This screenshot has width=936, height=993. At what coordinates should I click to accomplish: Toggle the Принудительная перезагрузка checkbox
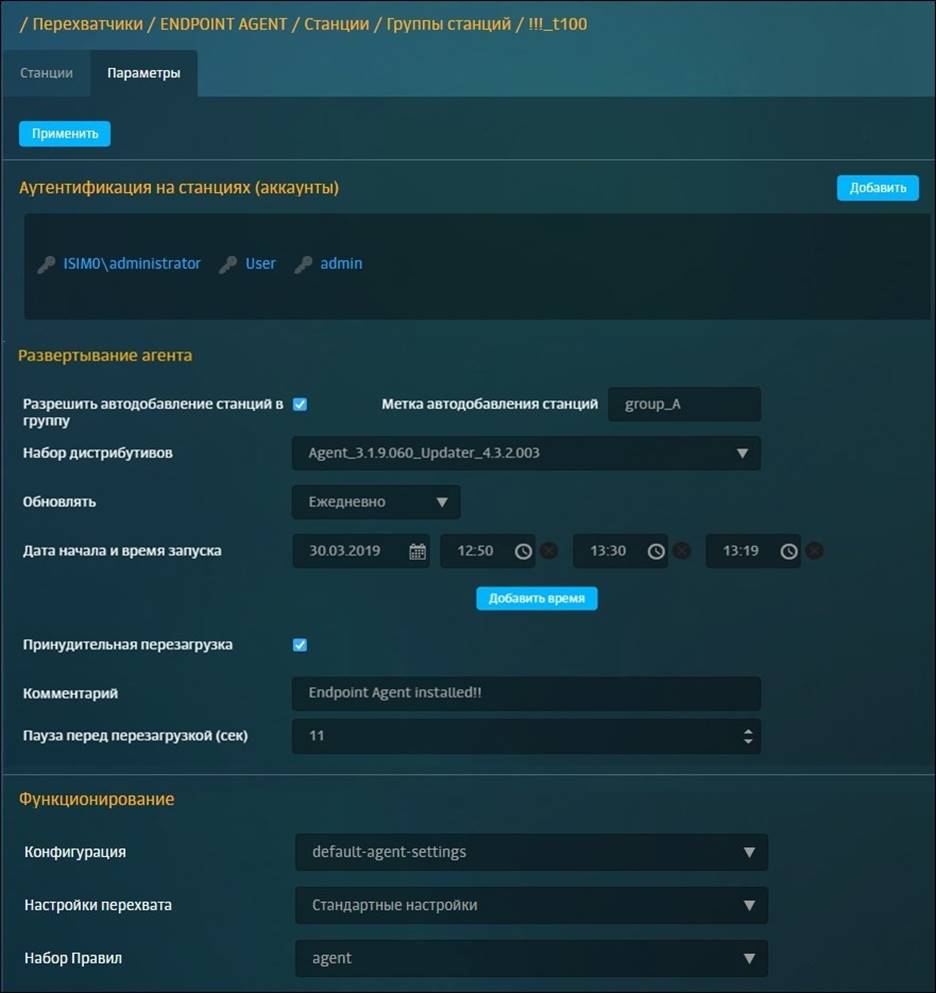300,645
